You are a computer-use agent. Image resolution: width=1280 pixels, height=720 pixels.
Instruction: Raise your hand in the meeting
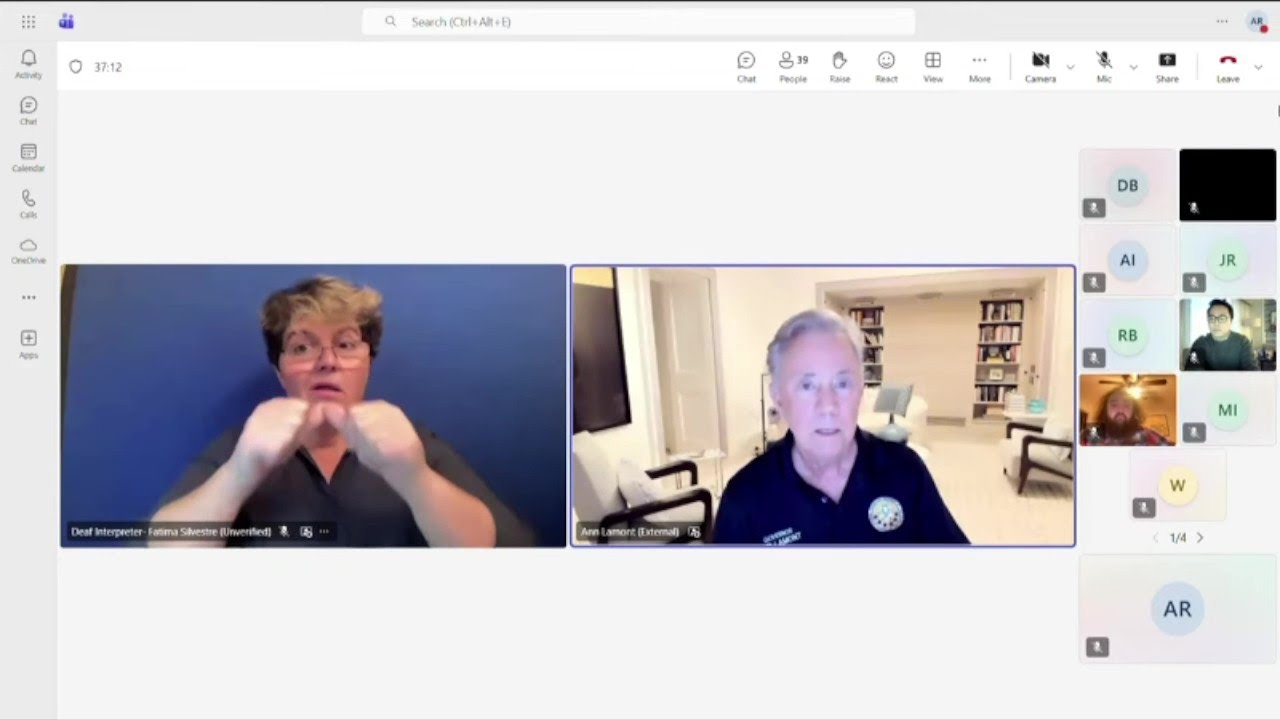840,67
